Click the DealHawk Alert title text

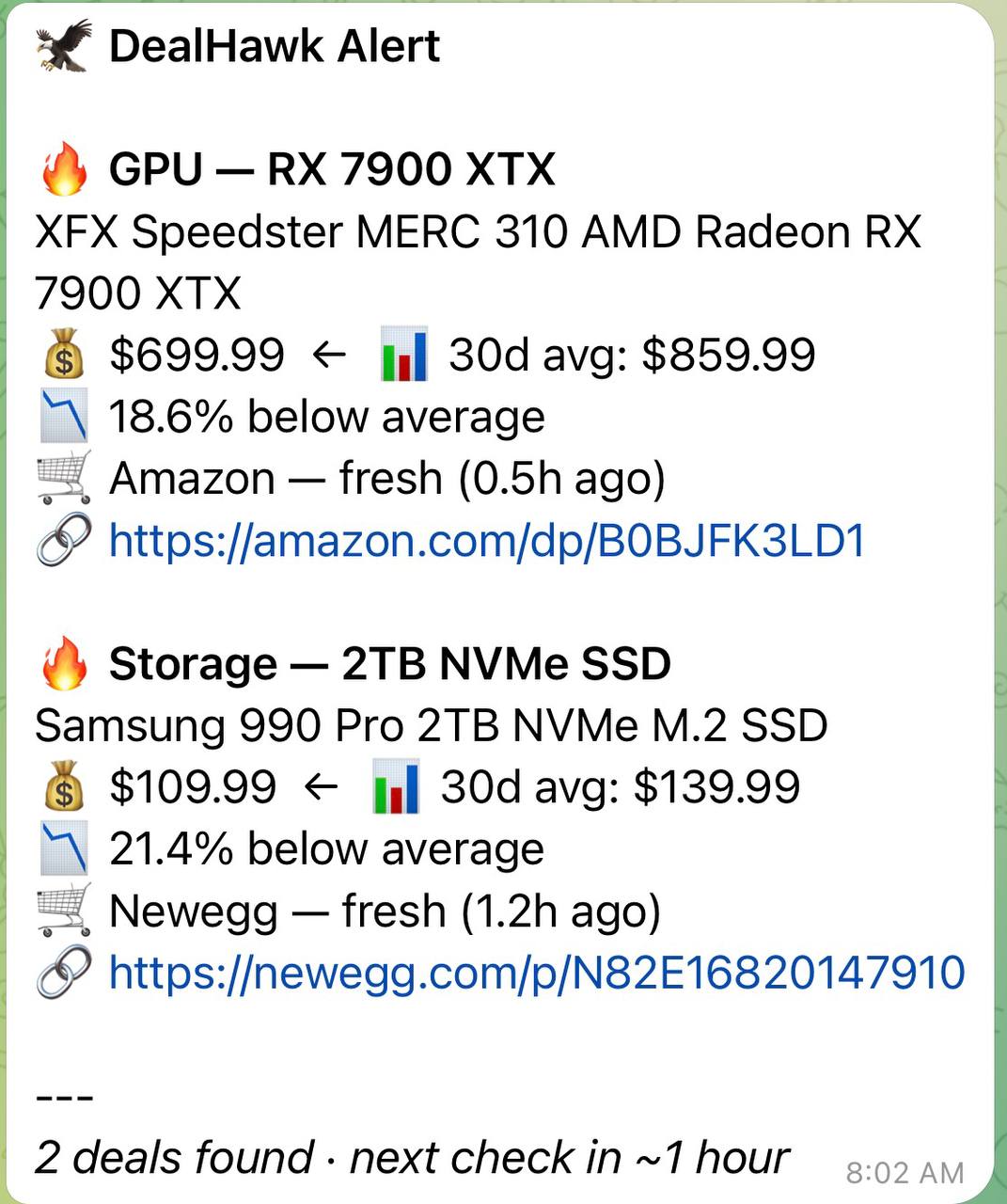click(275, 46)
